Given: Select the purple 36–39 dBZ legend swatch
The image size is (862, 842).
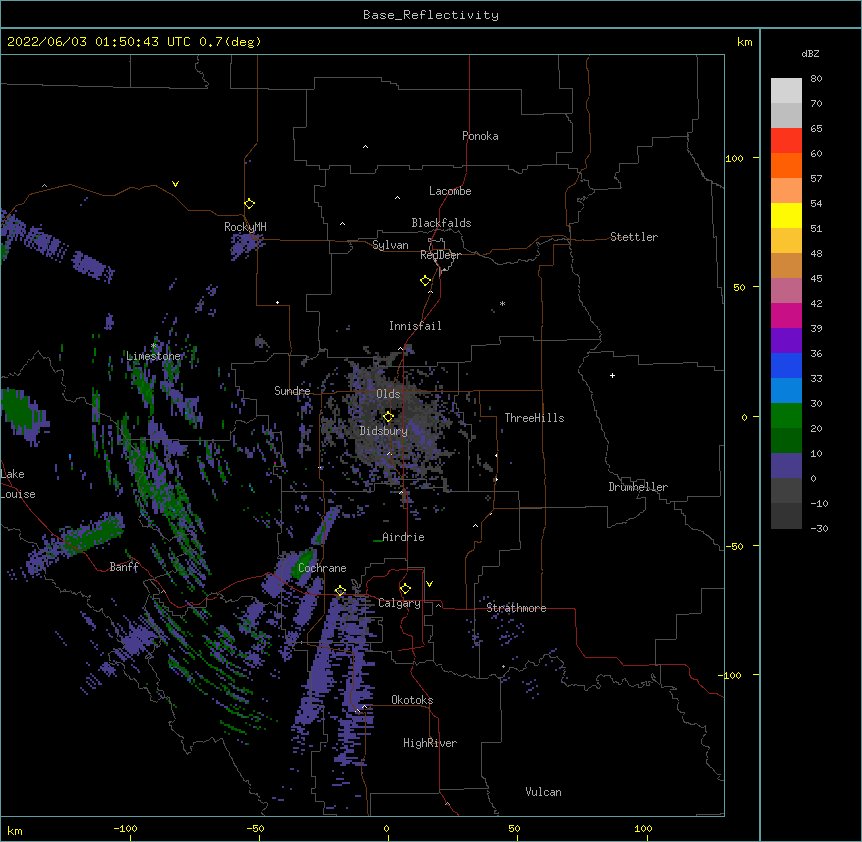Looking at the screenshot, I should point(786,341).
